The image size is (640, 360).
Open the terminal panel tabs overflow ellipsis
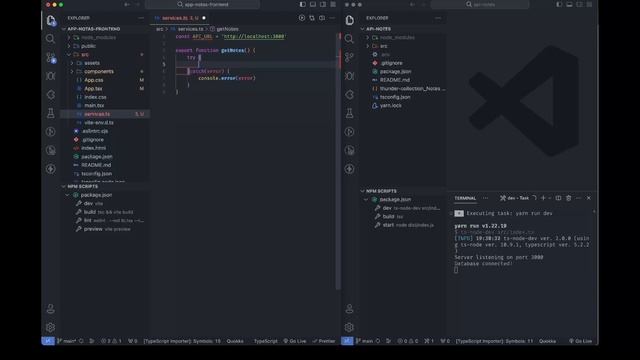[485, 198]
